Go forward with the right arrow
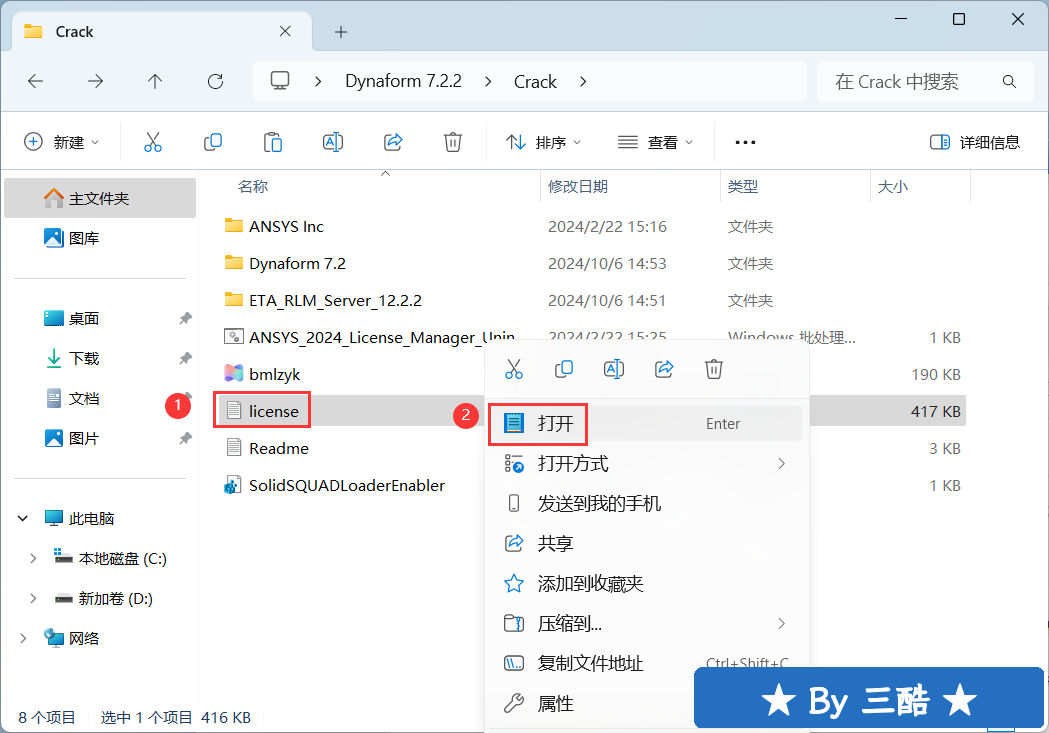This screenshot has width=1049, height=733. pos(96,82)
